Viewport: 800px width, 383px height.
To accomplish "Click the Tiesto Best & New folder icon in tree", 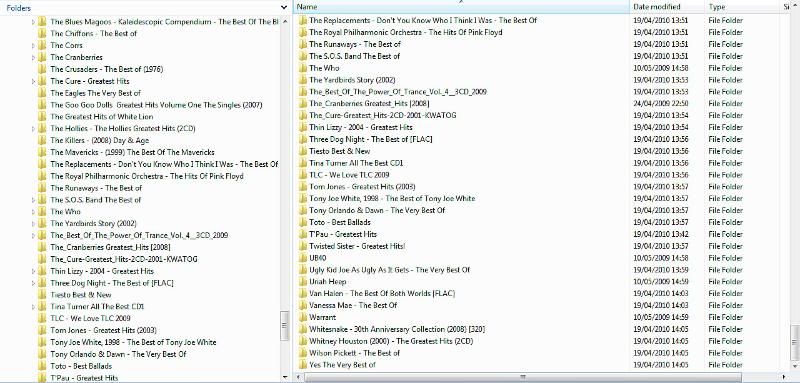I will (x=42, y=295).
